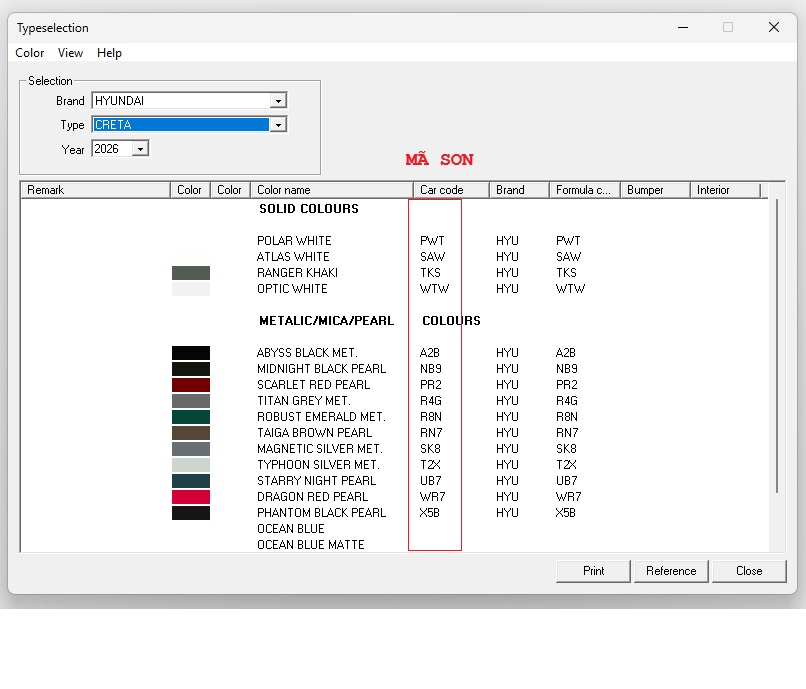The image size is (806, 689).
Task: Click the Reference button
Action: [x=671, y=571]
